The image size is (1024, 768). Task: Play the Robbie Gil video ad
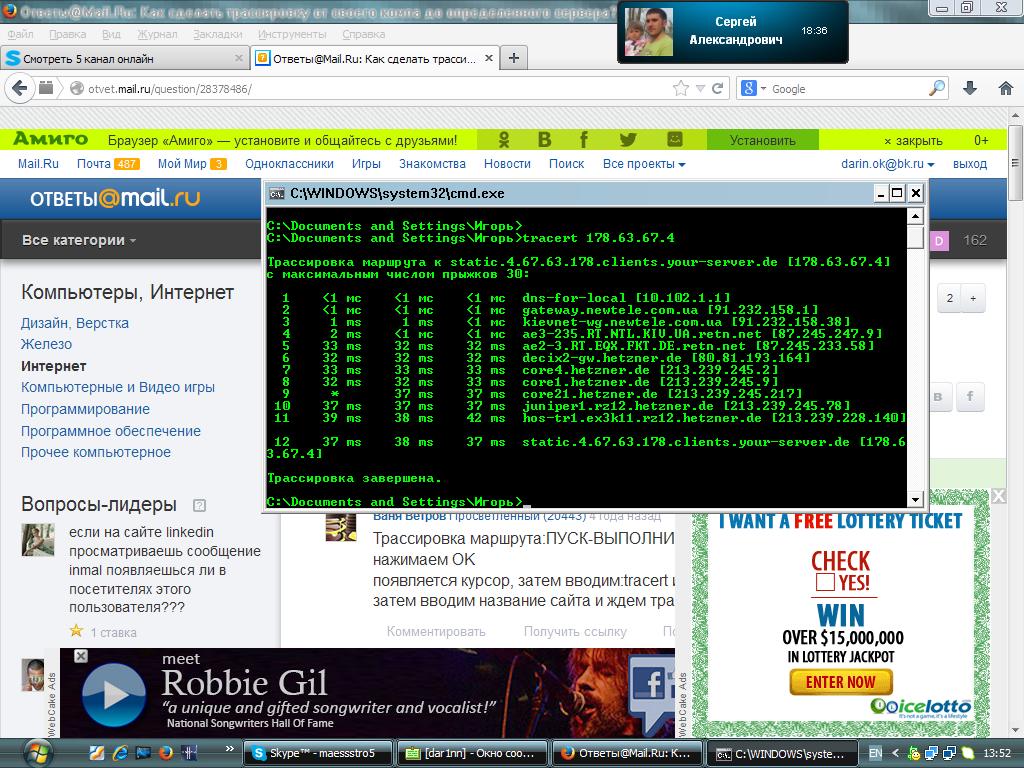point(114,695)
